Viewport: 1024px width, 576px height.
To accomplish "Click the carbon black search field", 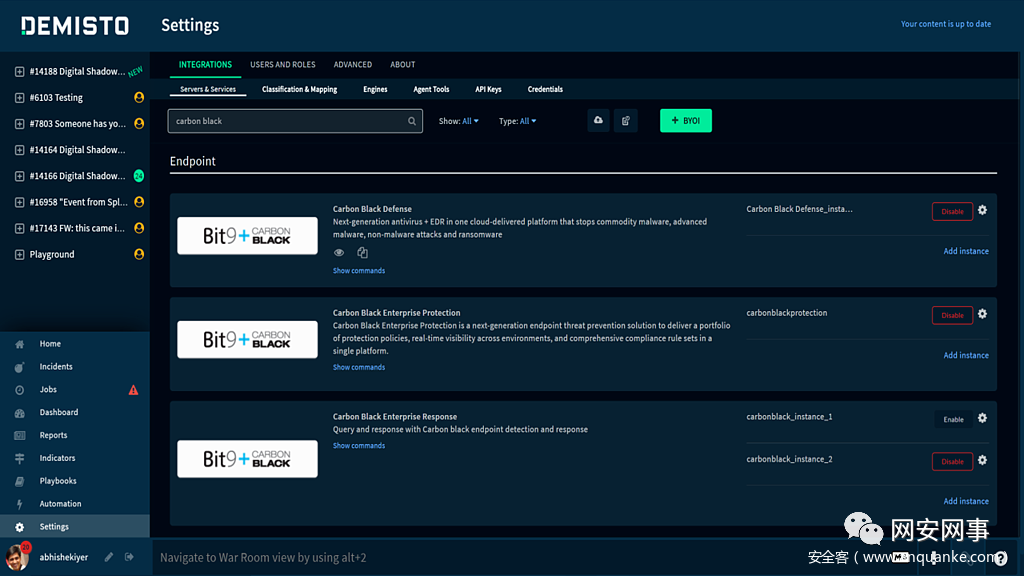I will click(x=285, y=121).
